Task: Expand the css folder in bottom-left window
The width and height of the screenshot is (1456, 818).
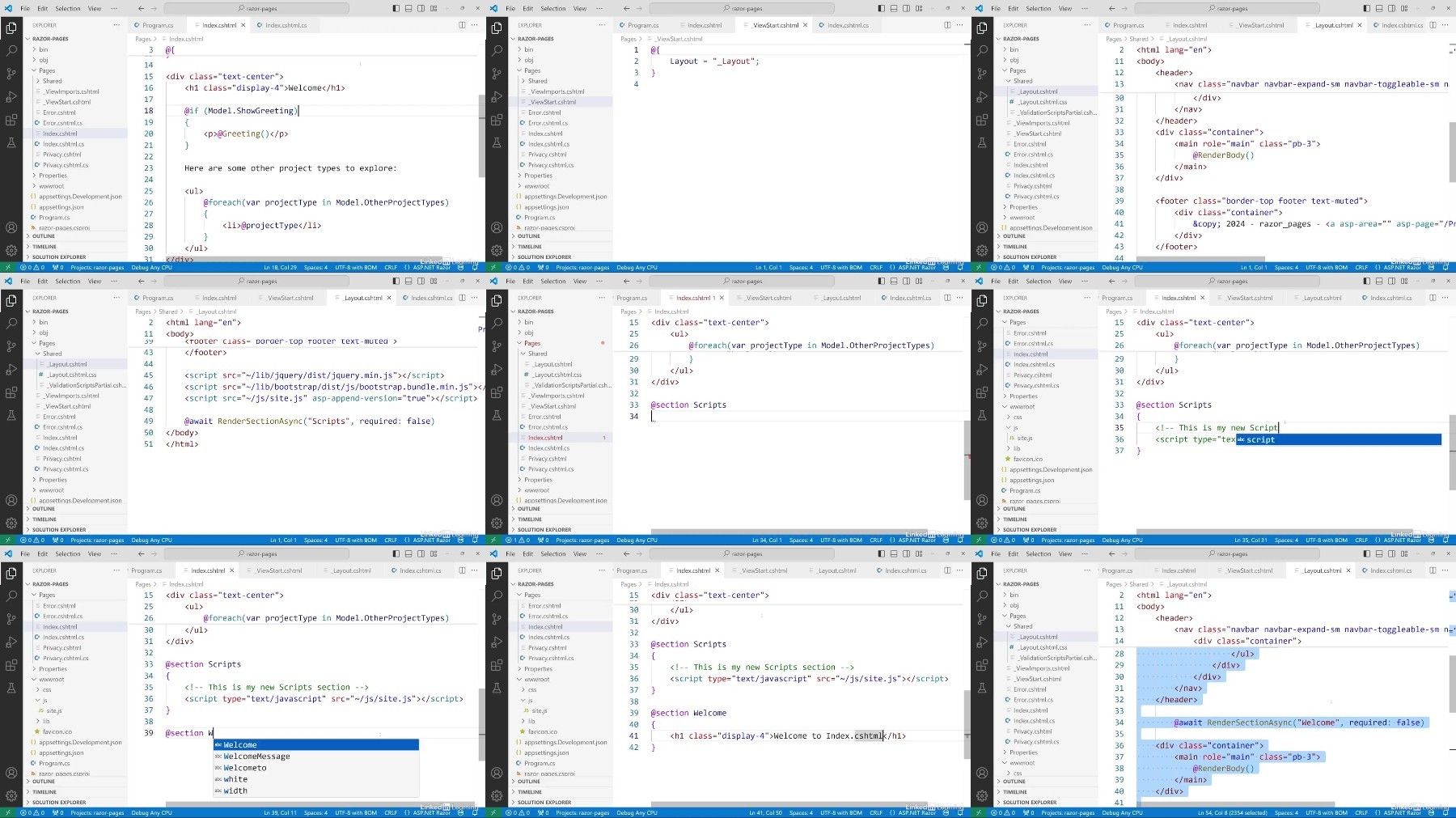Action: [47, 689]
